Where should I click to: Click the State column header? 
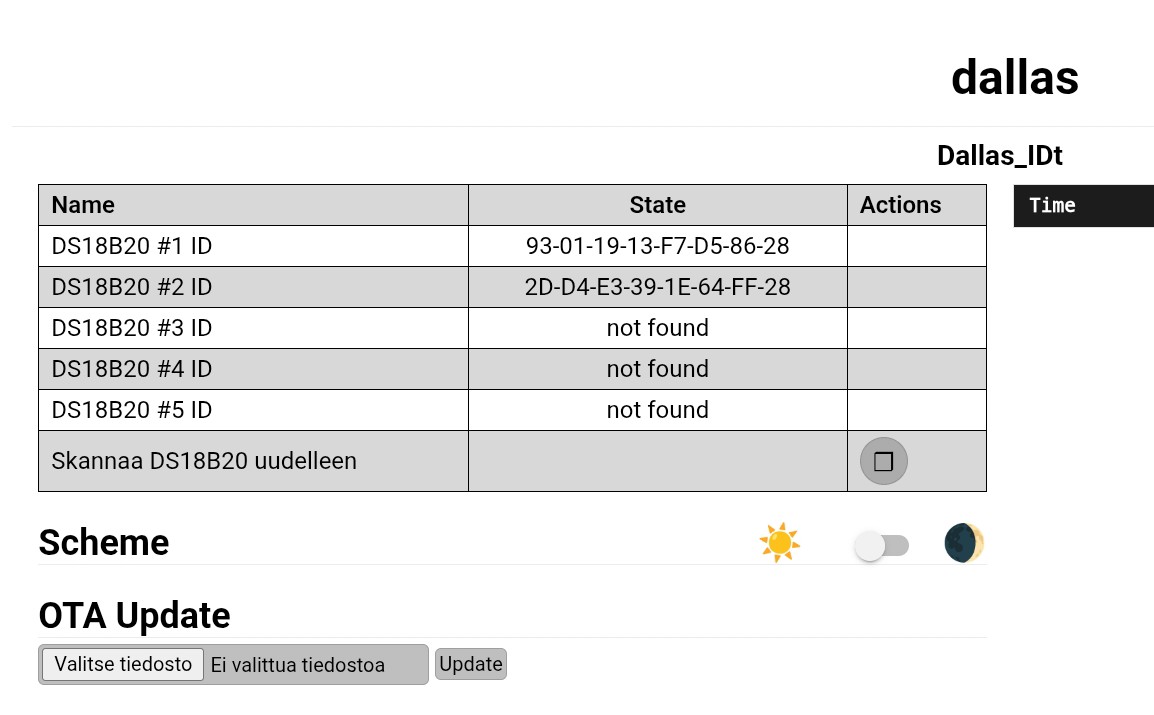657,205
